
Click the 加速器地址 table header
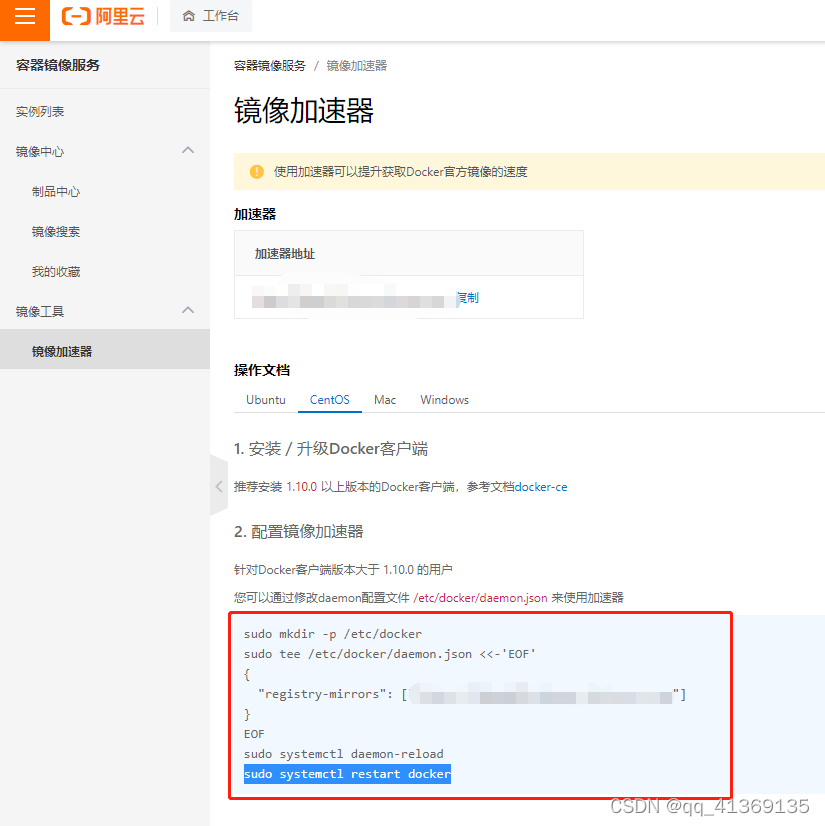(x=285, y=254)
